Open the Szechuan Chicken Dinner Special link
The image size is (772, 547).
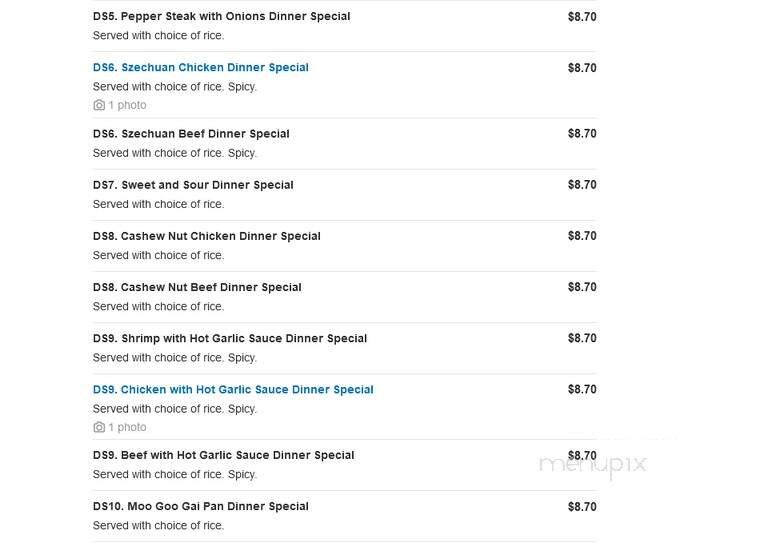200,68
